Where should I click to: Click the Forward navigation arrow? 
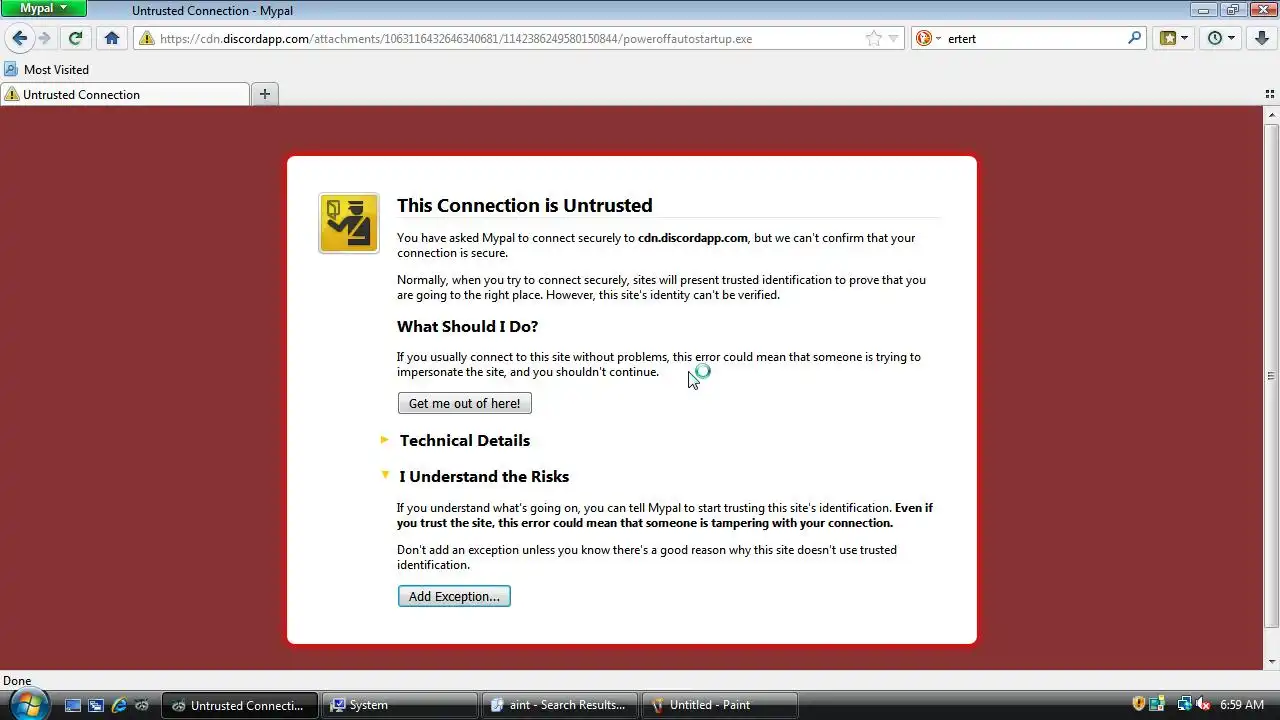tap(44, 38)
